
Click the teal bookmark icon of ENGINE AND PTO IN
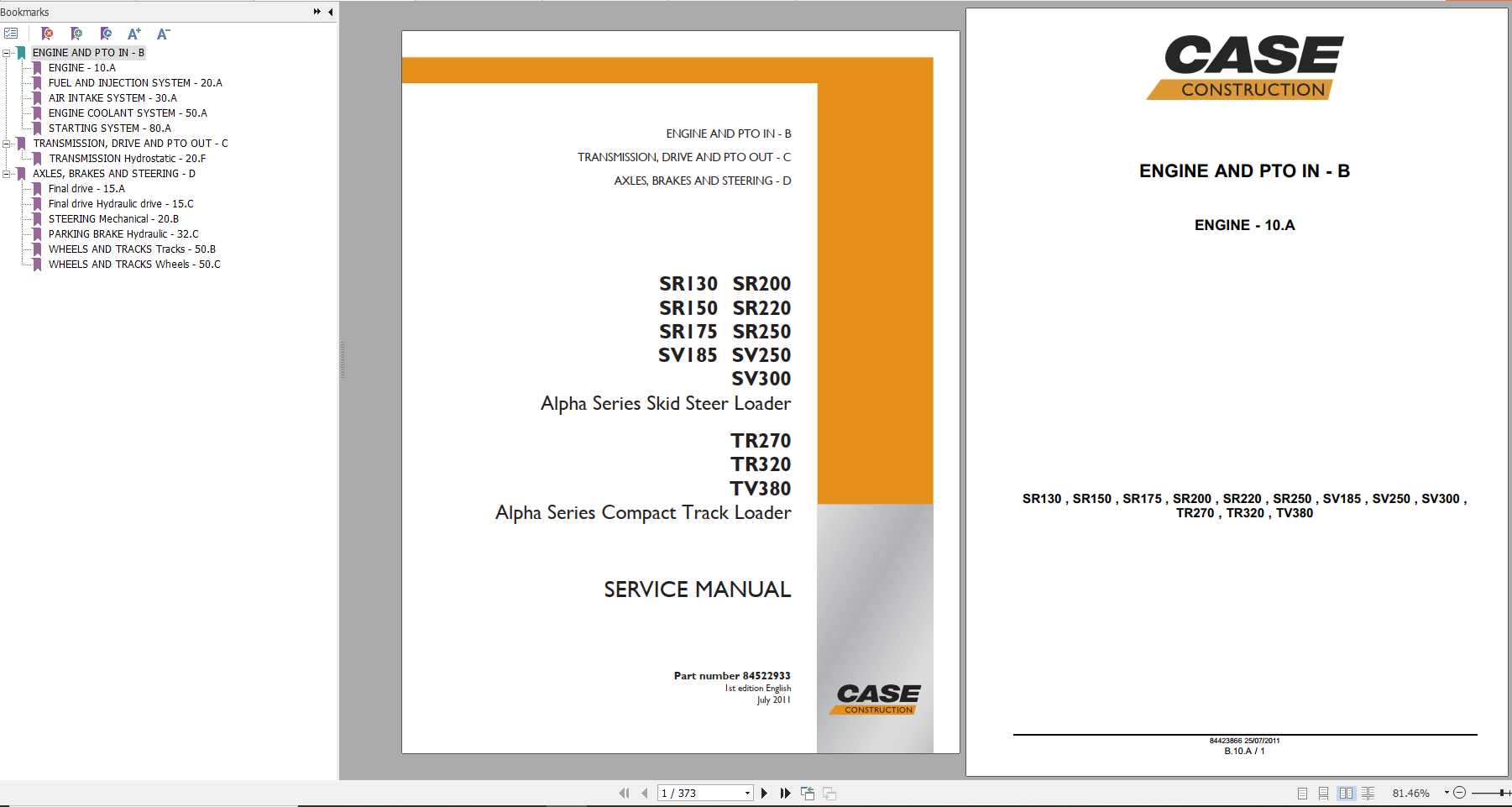click(x=22, y=53)
